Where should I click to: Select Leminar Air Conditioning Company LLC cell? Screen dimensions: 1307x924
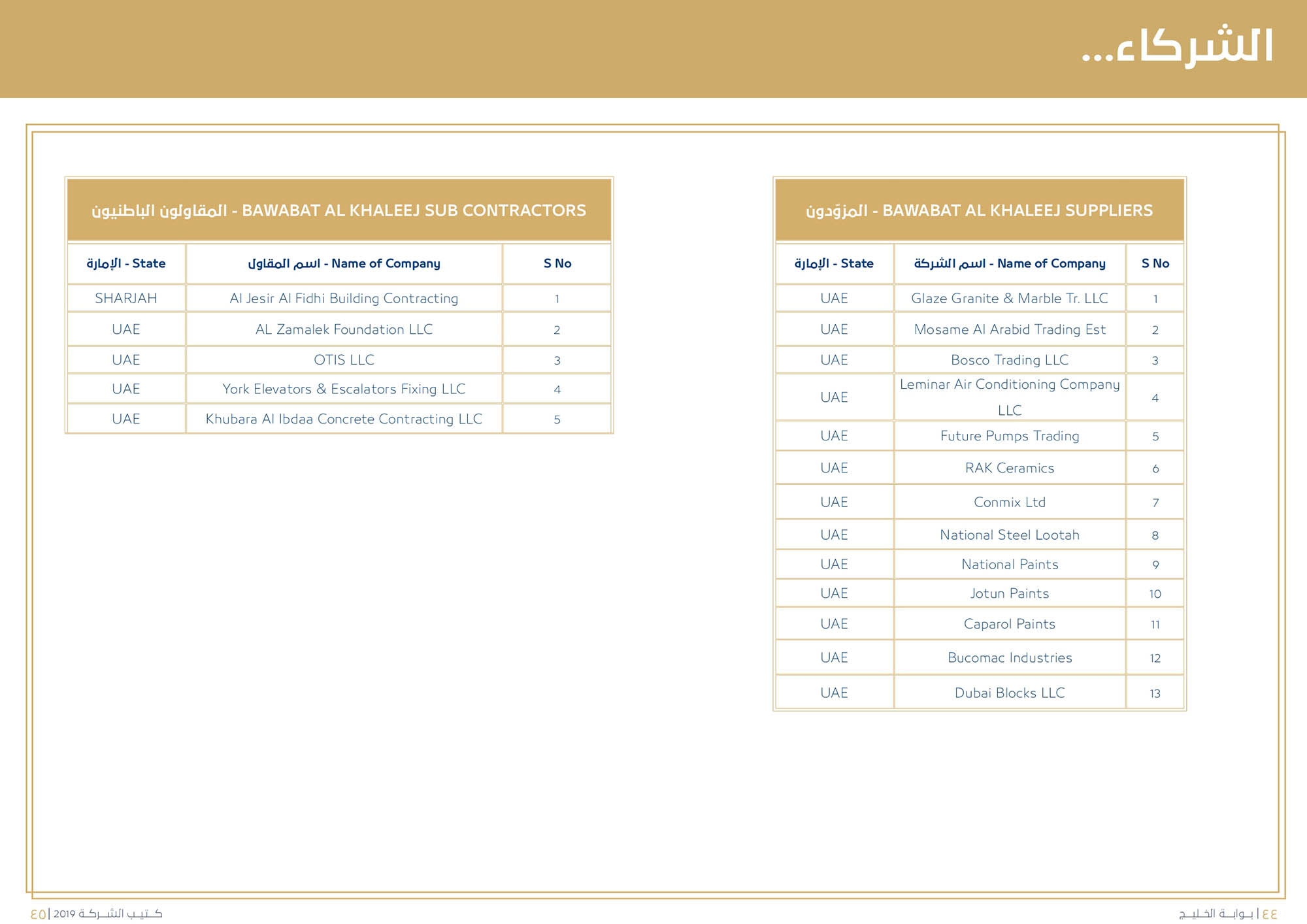1009,397
